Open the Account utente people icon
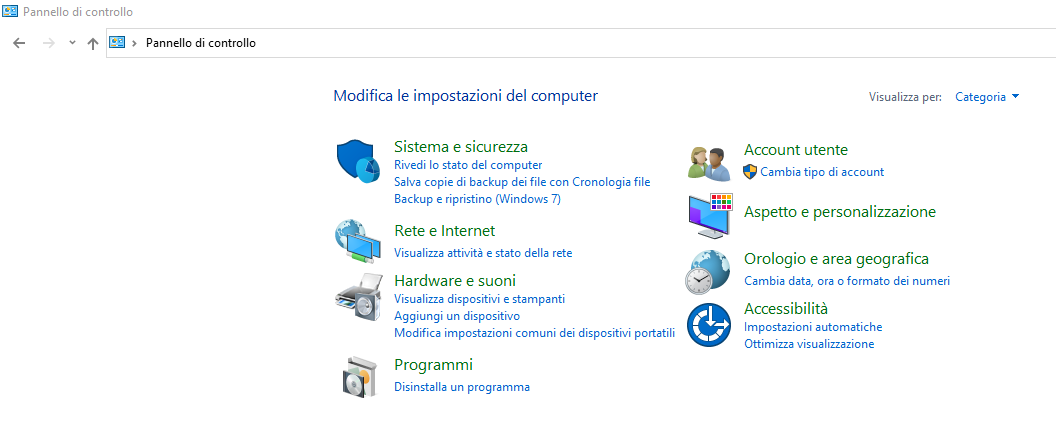Image resolution: width=1056 pixels, height=430 pixels. (x=708, y=164)
